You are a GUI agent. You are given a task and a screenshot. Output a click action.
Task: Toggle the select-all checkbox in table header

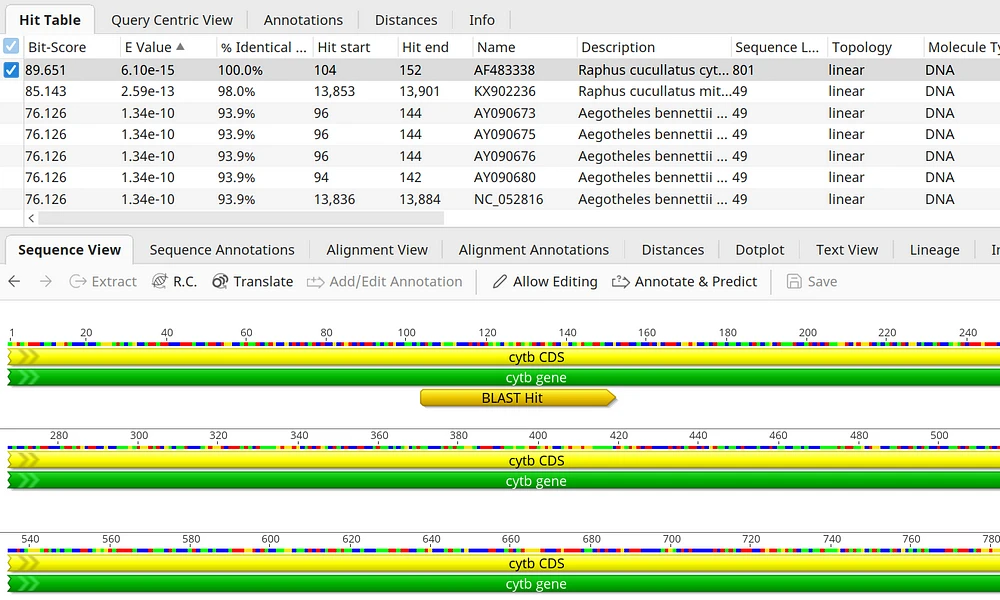coord(11,47)
